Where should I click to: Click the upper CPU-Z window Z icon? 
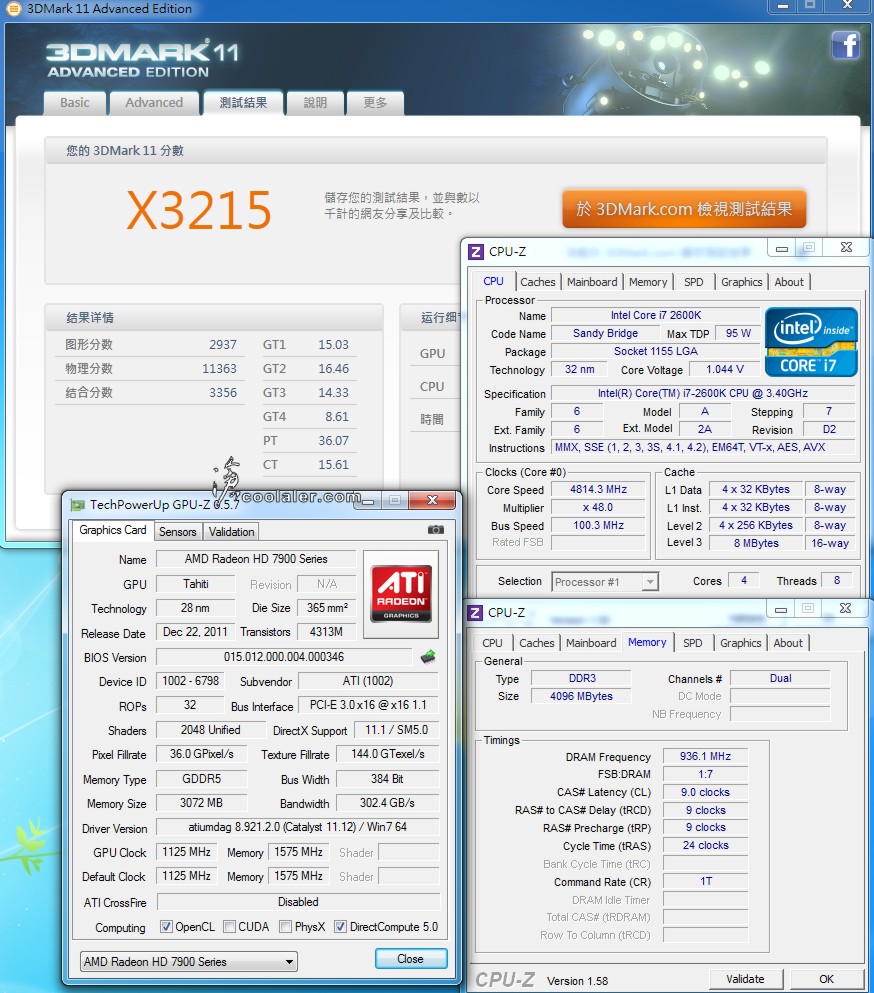476,251
